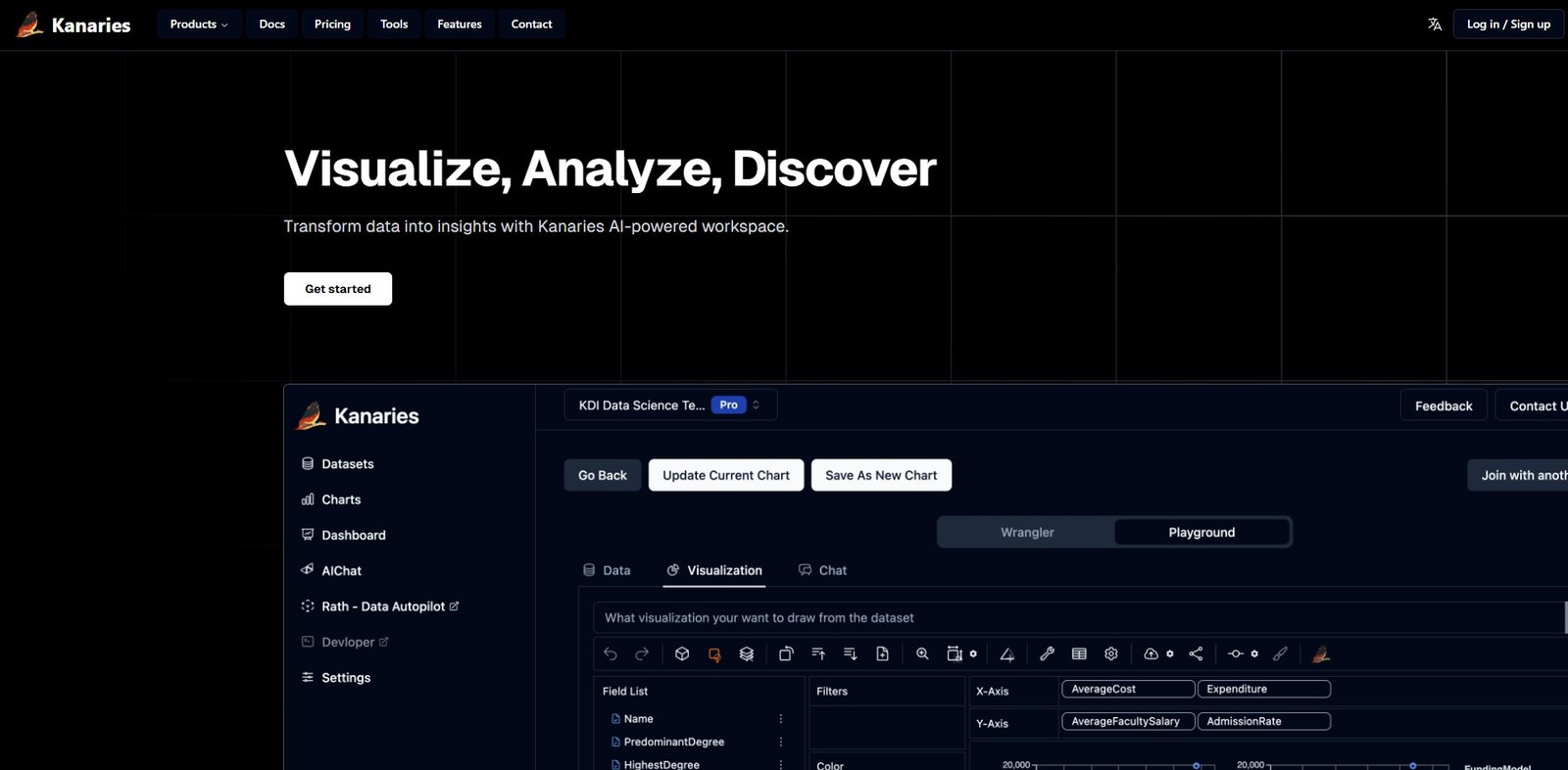Expand the KDI Data Science workspace selector
The image size is (1568, 770).
click(x=670, y=405)
